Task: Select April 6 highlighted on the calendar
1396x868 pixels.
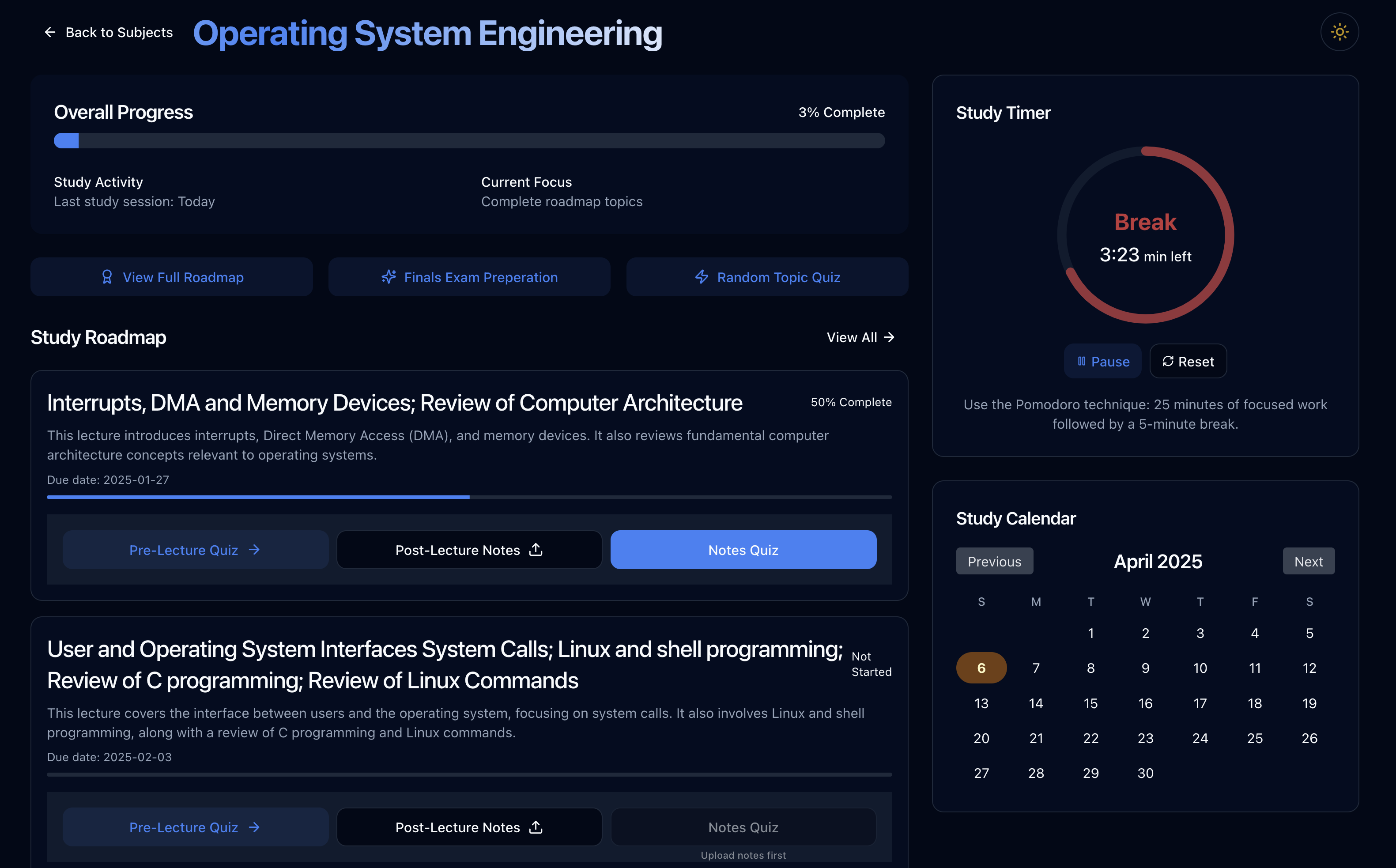Action: [981, 668]
